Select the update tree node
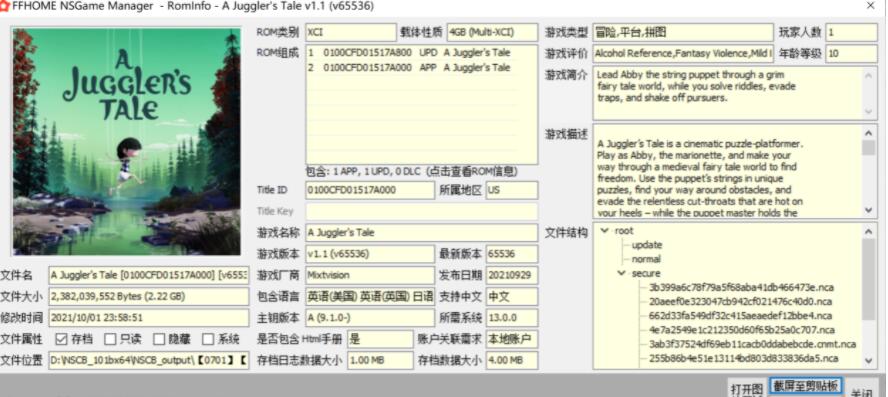The image size is (888, 397). click(x=647, y=245)
